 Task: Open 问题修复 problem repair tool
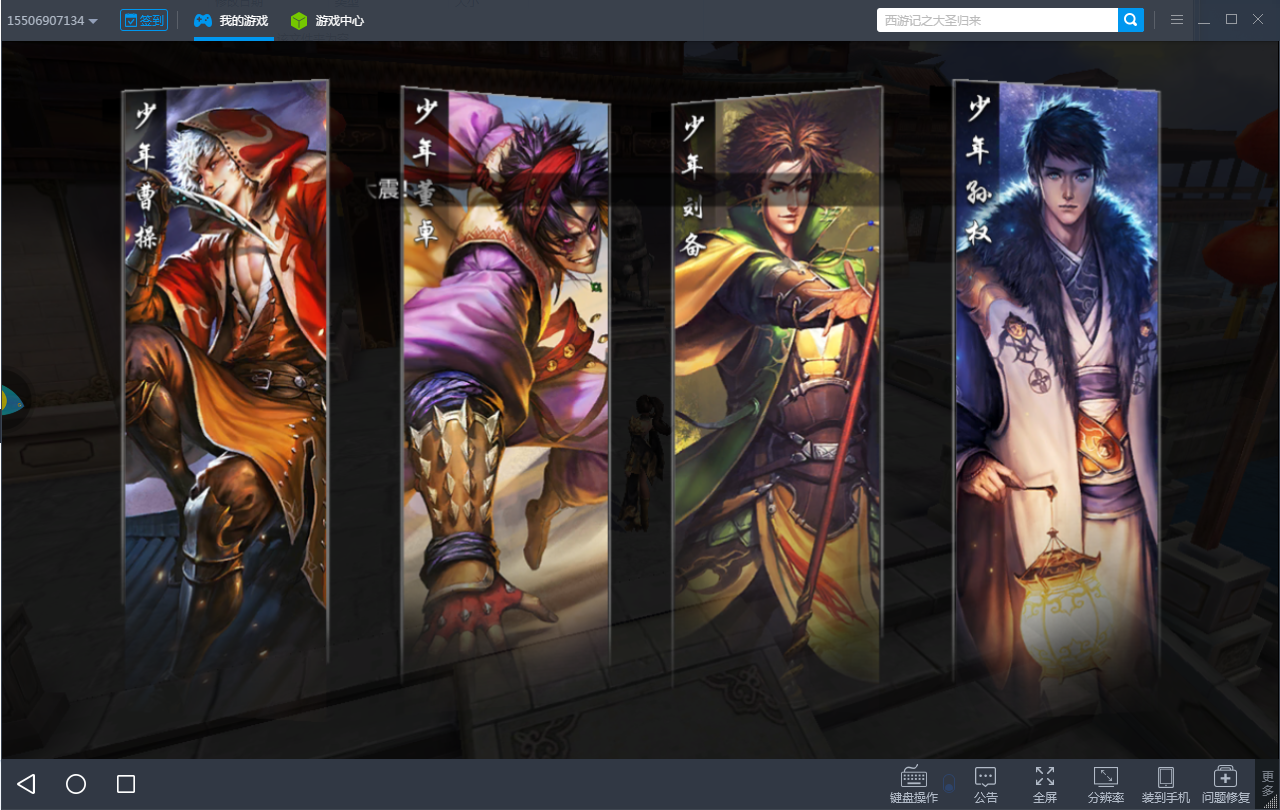click(1226, 785)
